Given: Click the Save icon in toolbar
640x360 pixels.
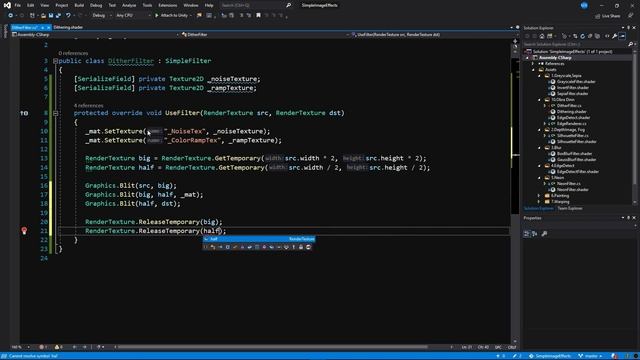Looking at the screenshot, I should point(51,16).
